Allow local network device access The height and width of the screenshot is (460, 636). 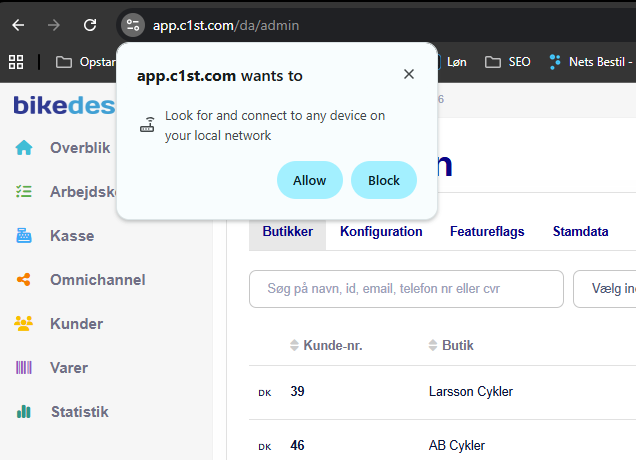[x=309, y=180]
